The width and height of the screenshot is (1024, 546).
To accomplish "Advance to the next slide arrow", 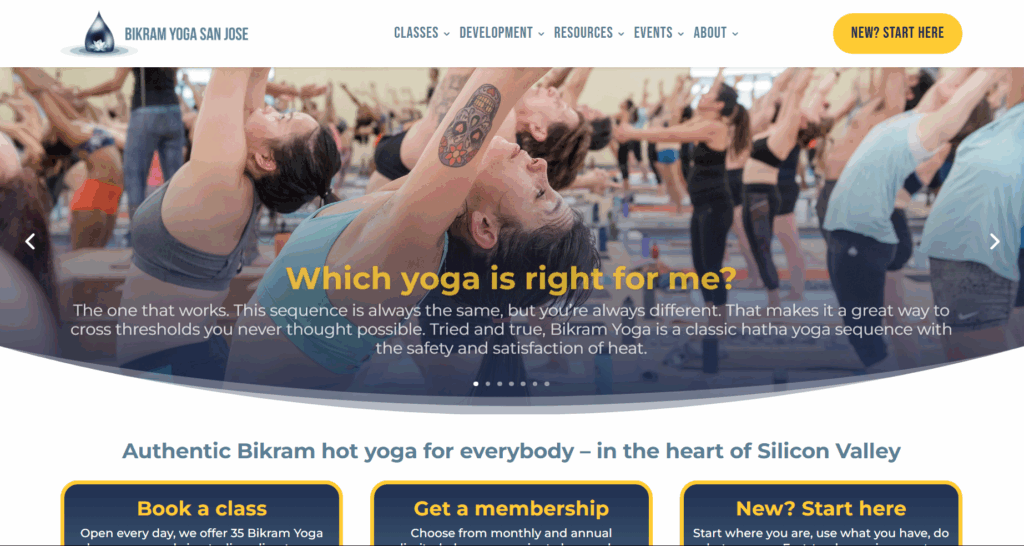I will [x=994, y=242].
